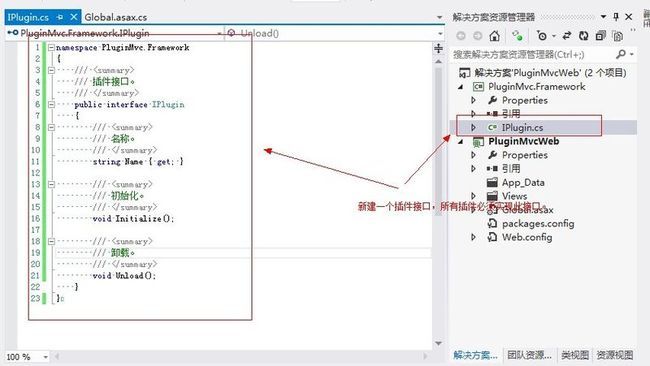Collapse the PluginMvc.Framework project node
This screenshot has height=366, width=650.
coord(461,87)
